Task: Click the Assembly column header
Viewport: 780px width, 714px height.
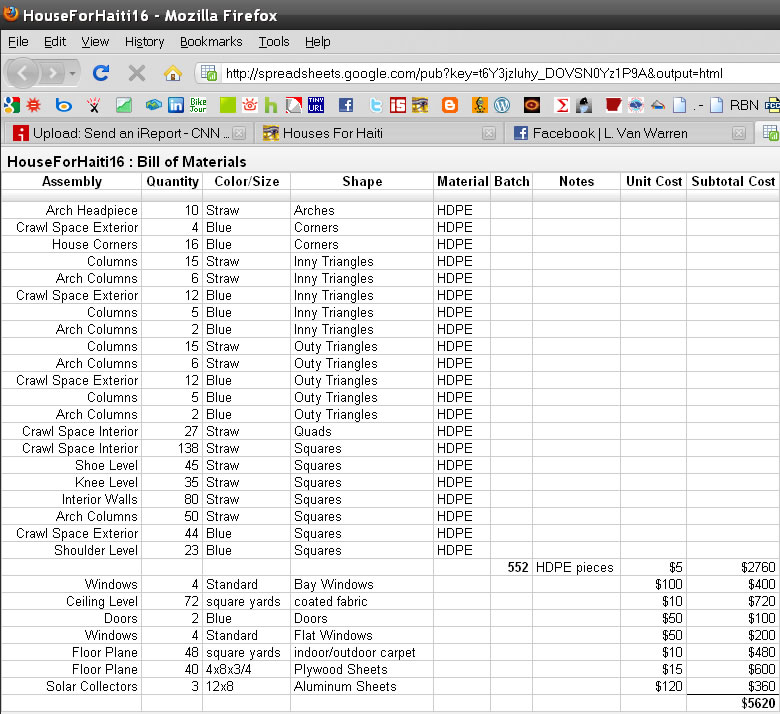Action: coord(72,181)
